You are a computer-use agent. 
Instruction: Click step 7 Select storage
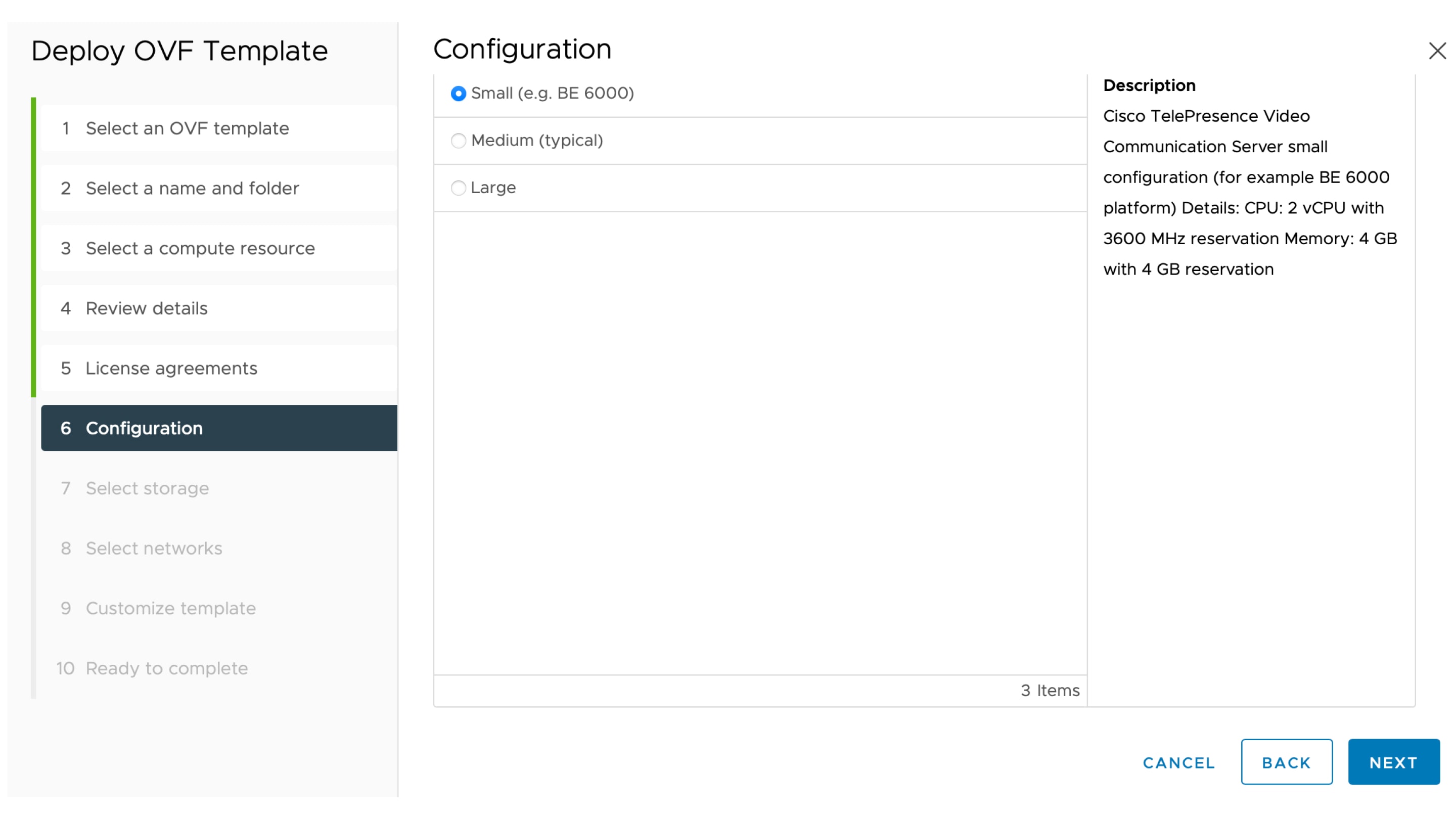[x=147, y=488]
